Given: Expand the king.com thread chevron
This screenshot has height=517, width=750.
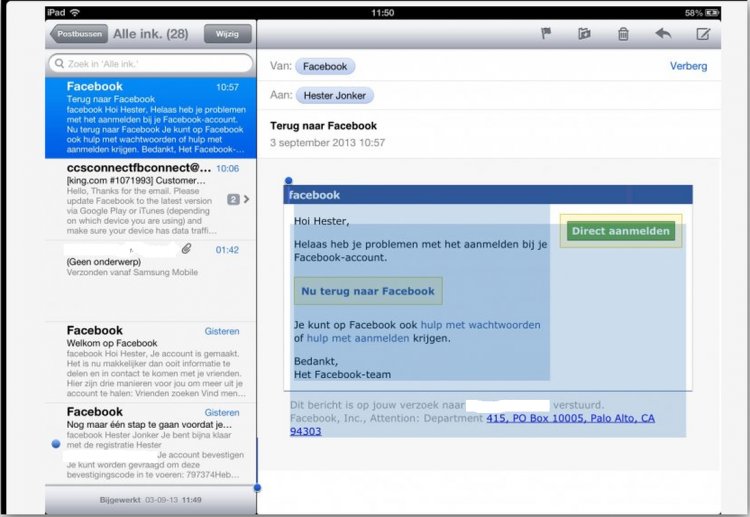Looking at the screenshot, I should click(246, 199).
